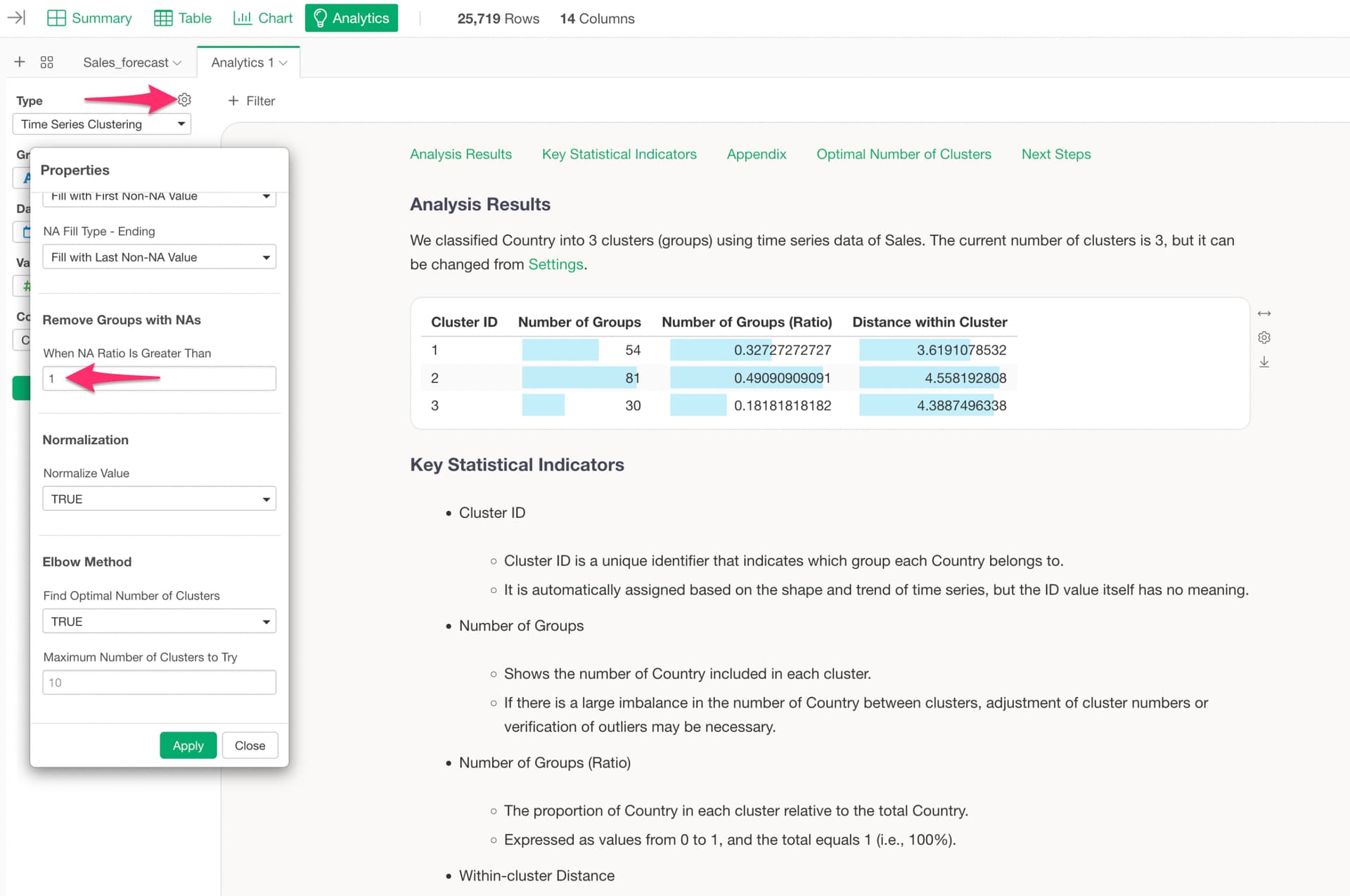Image resolution: width=1350 pixels, height=896 pixels.
Task: Open the Table view
Action: pyautogui.click(x=183, y=18)
